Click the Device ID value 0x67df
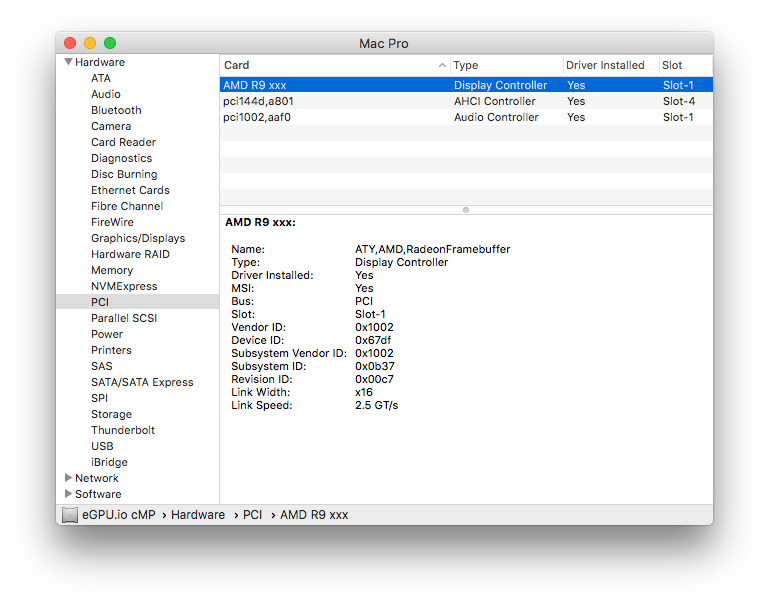769x605 pixels. (x=373, y=340)
